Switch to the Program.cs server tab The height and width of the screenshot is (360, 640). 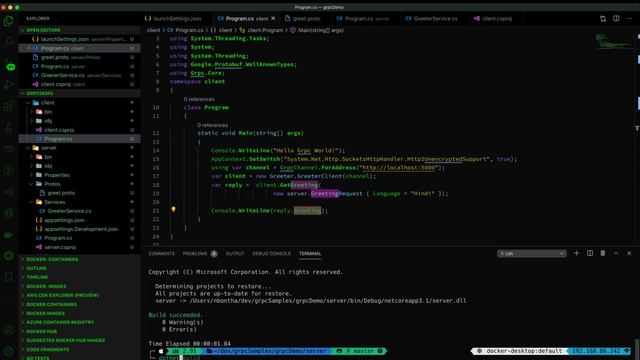[362, 18]
